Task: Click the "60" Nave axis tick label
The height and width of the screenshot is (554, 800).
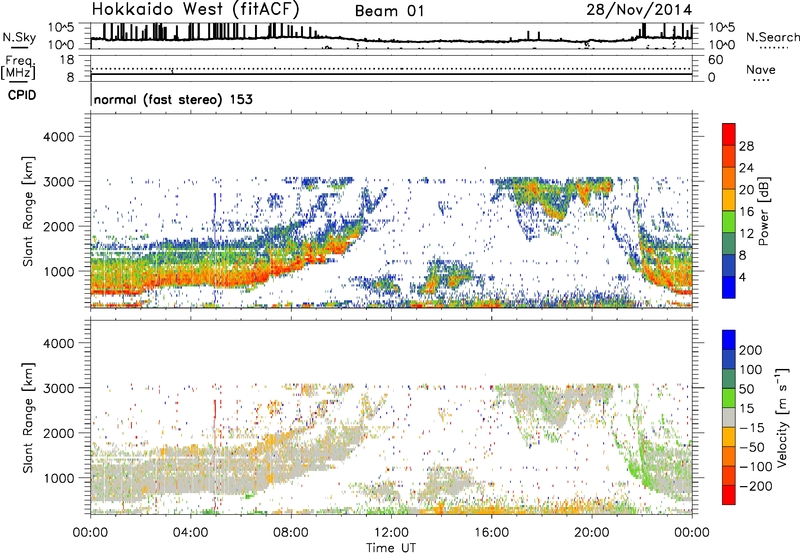Action: [716, 60]
